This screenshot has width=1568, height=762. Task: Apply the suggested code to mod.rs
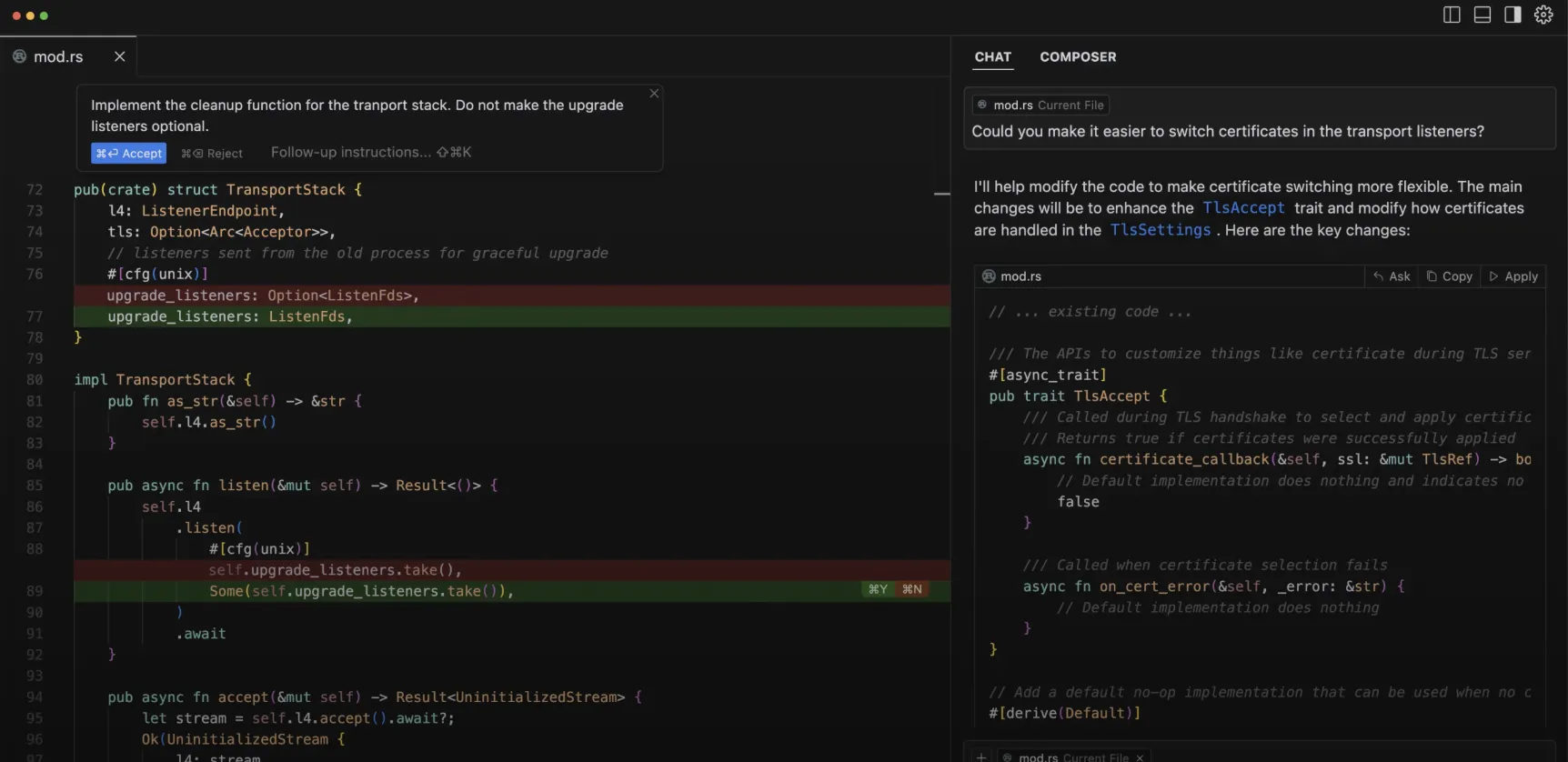[1513, 276]
